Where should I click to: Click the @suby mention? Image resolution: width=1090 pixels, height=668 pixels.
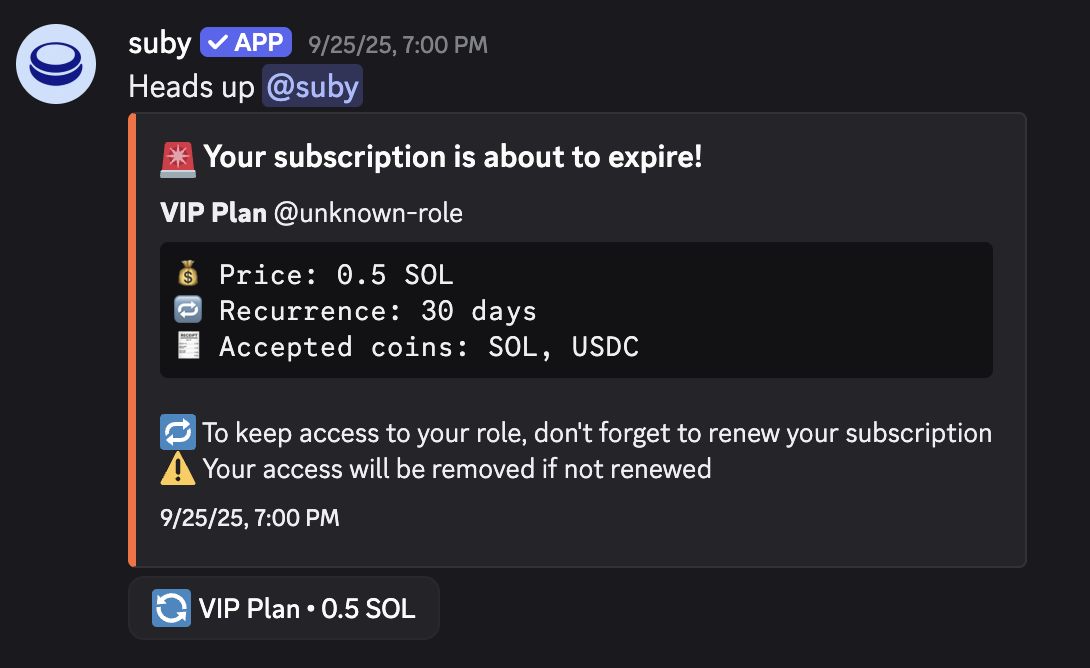click(312, 86)
